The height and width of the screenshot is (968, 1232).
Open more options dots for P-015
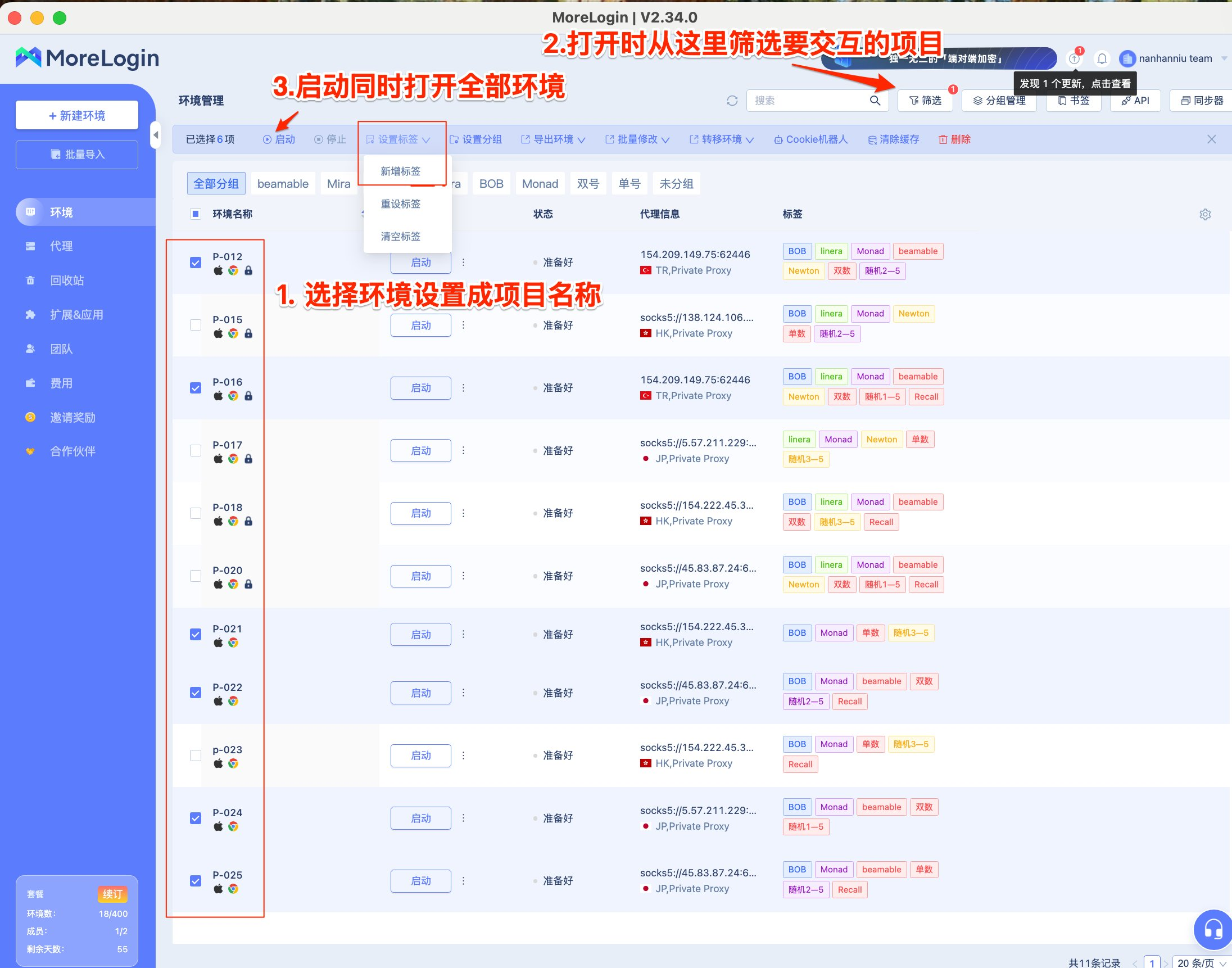coord(463,325)
